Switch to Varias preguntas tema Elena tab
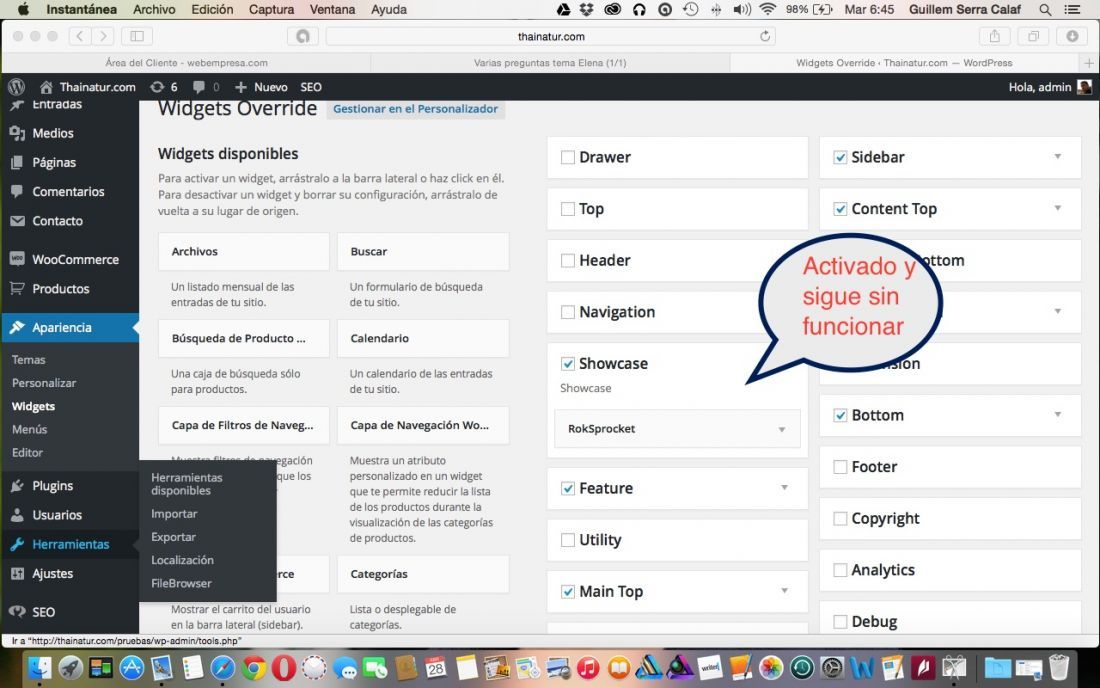 coord(549,63)
